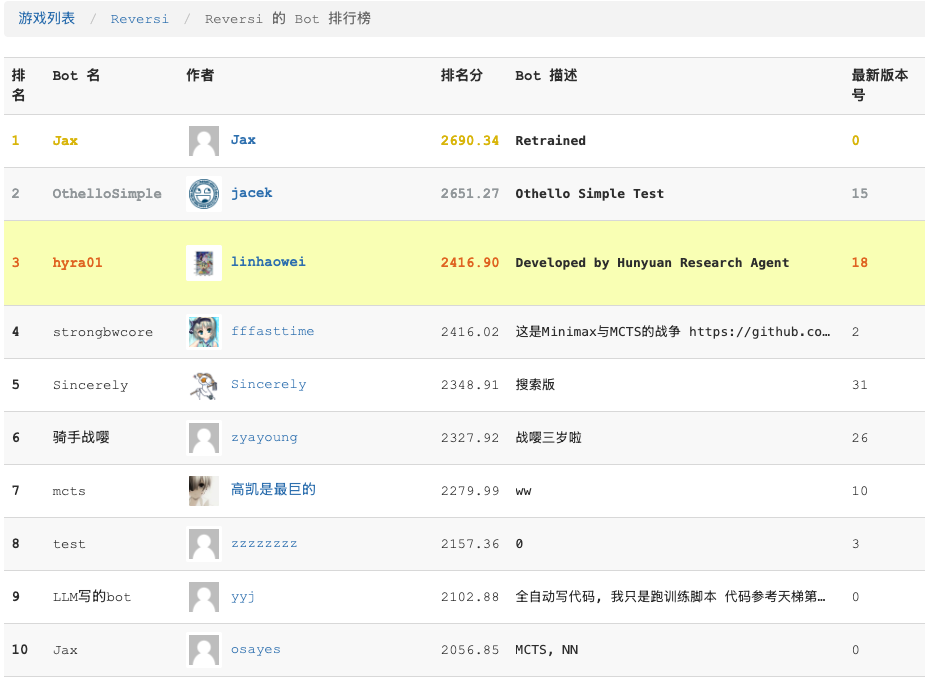Click zyayoung's default avatar
Viewport: 925px width, 679px height.
204,438
